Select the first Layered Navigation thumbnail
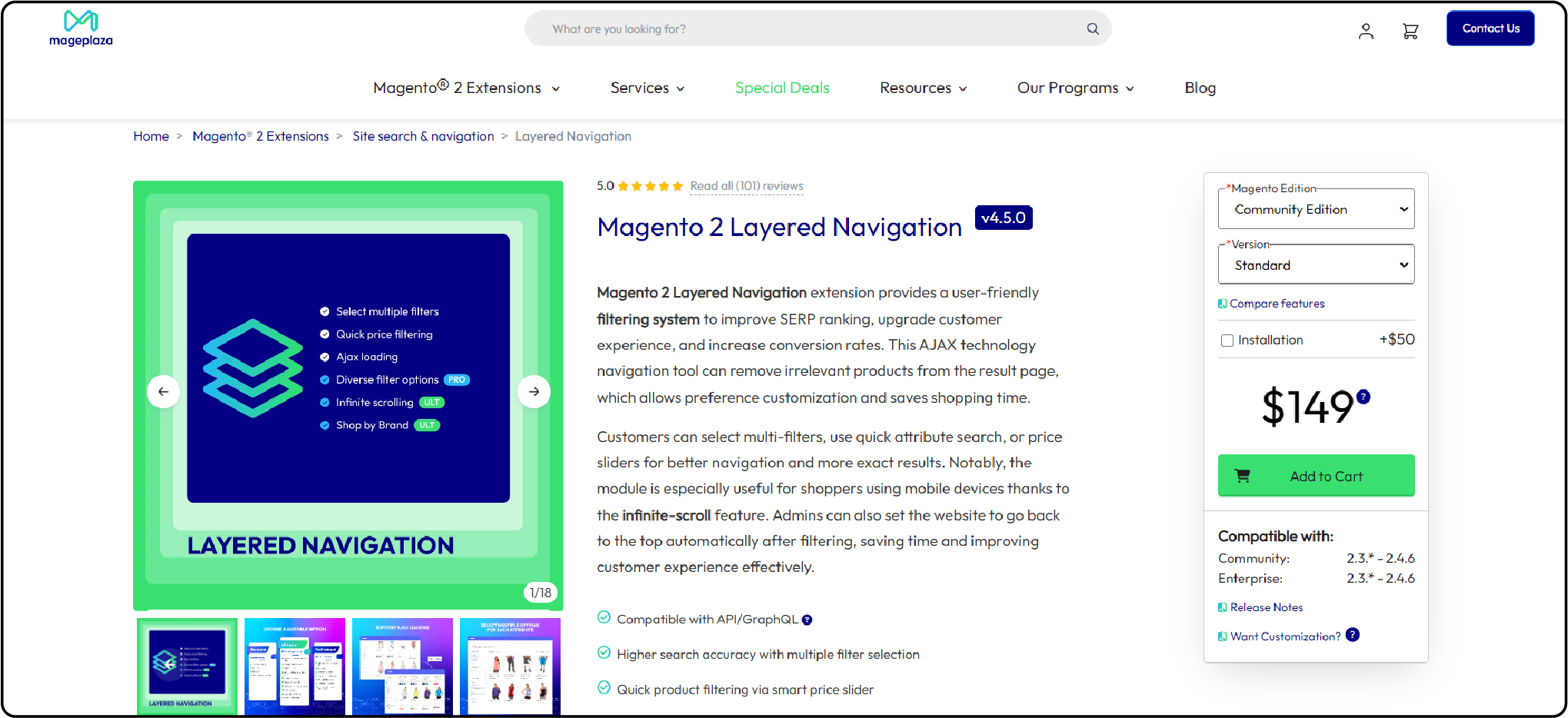This screenshot has width=1568, height=718. [x=187, y=666]
